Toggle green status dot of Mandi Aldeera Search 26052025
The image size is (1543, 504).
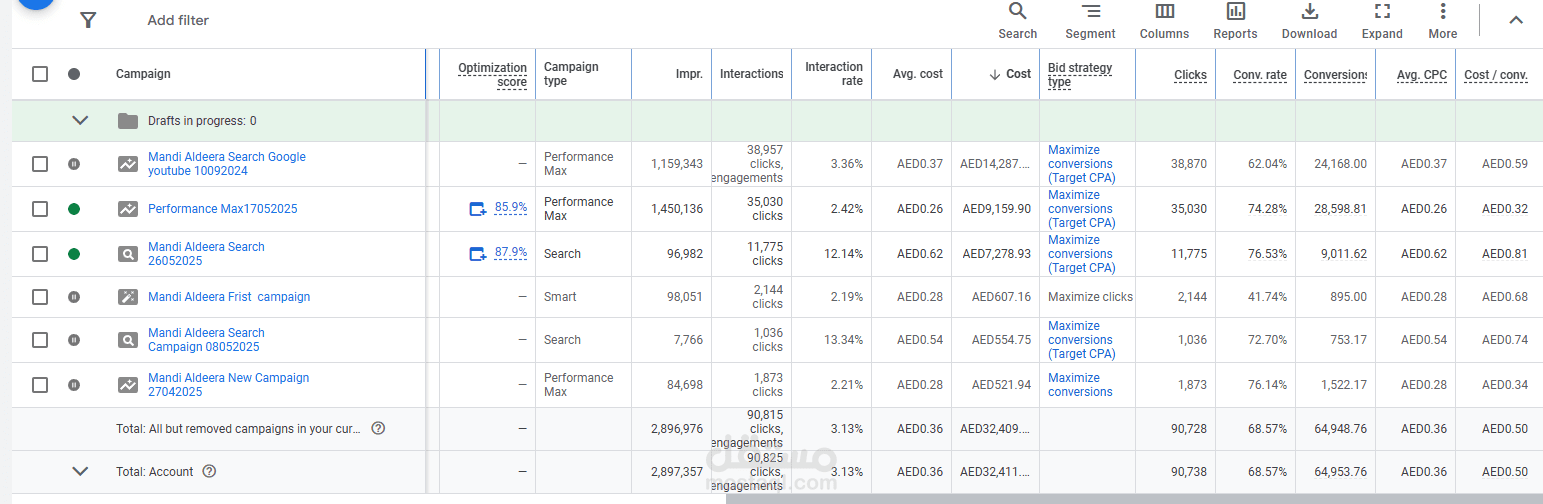[x=74, y=254]
